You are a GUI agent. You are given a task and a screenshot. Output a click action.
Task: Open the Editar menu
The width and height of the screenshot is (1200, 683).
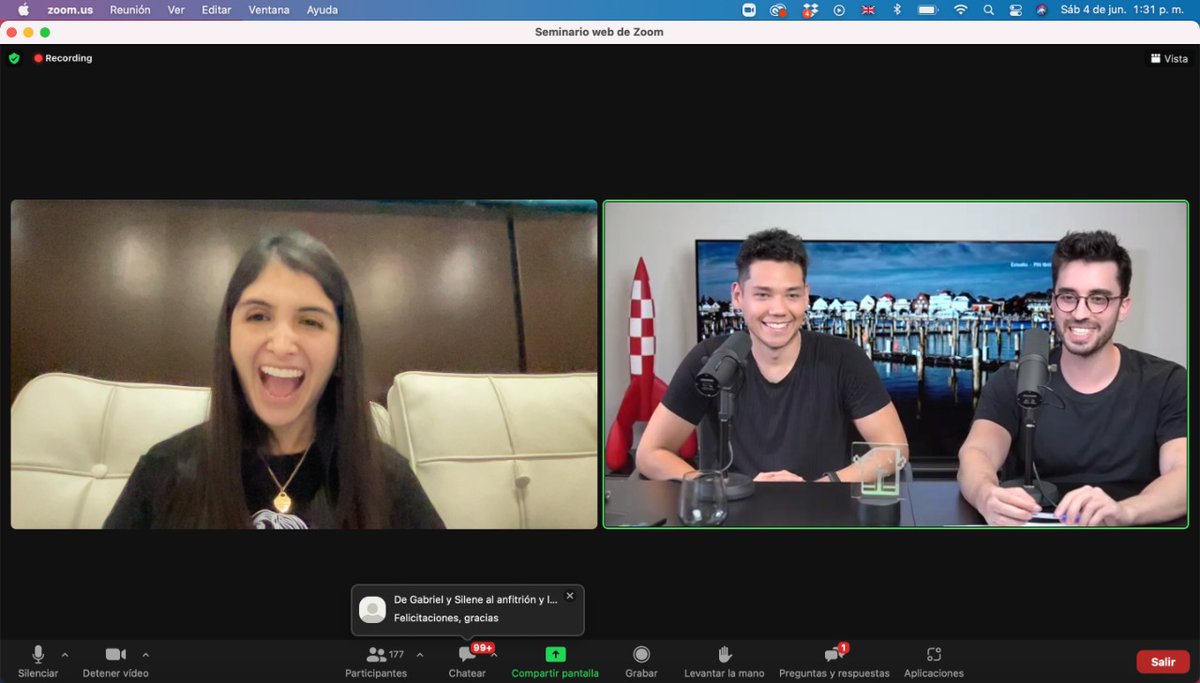[216, 10]
